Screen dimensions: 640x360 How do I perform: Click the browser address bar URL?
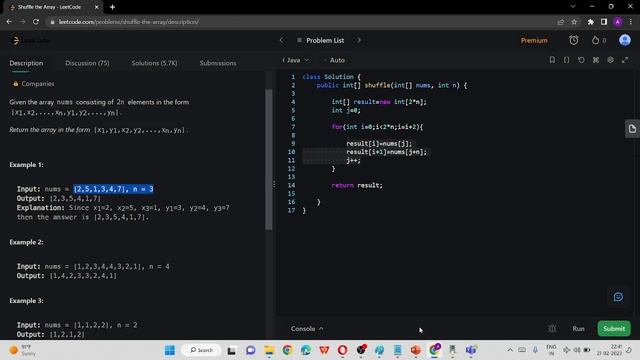coord(129,22)
